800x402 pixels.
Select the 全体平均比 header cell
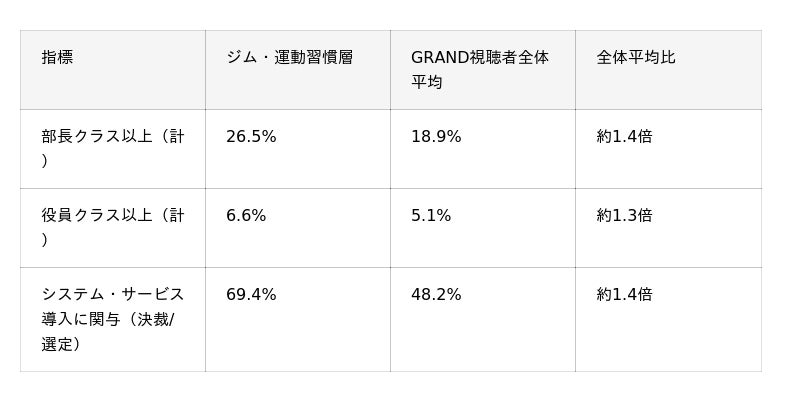[x=668, y=70]
